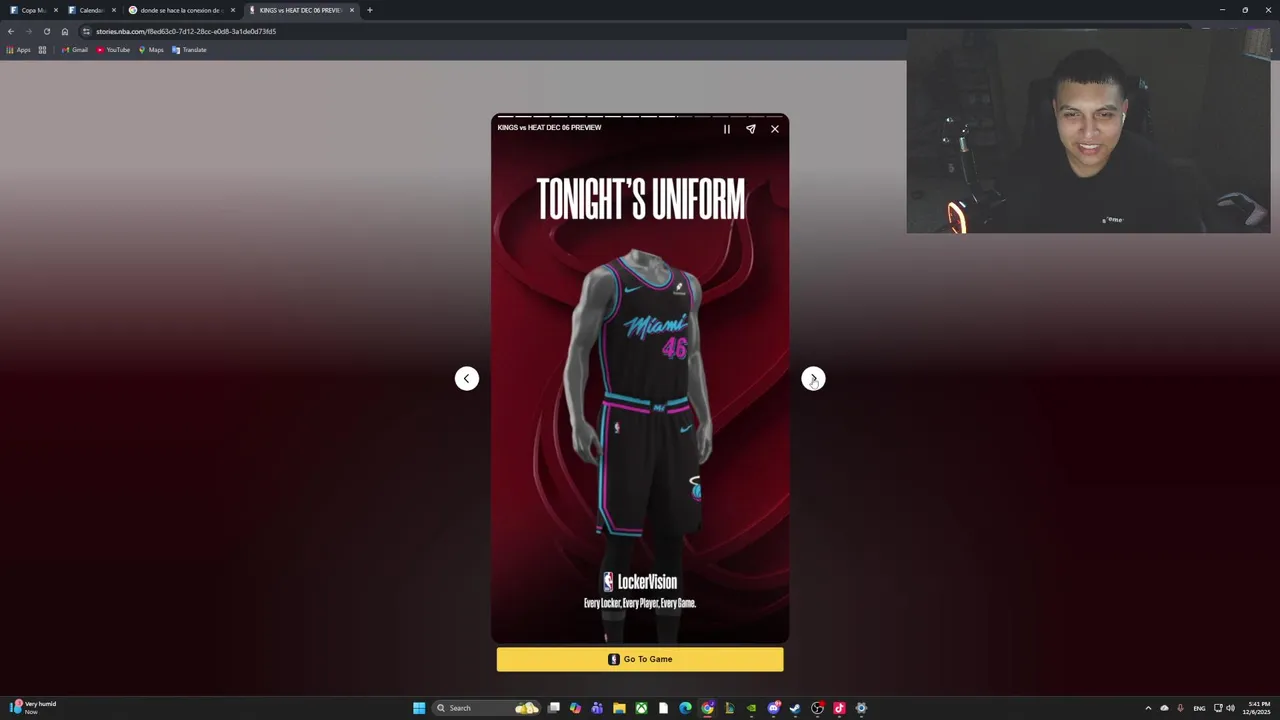1280x720 pixels.
Task: Open Microsoft Teams from taskbar
Action: pyautogui.click(x=597, y=708)
